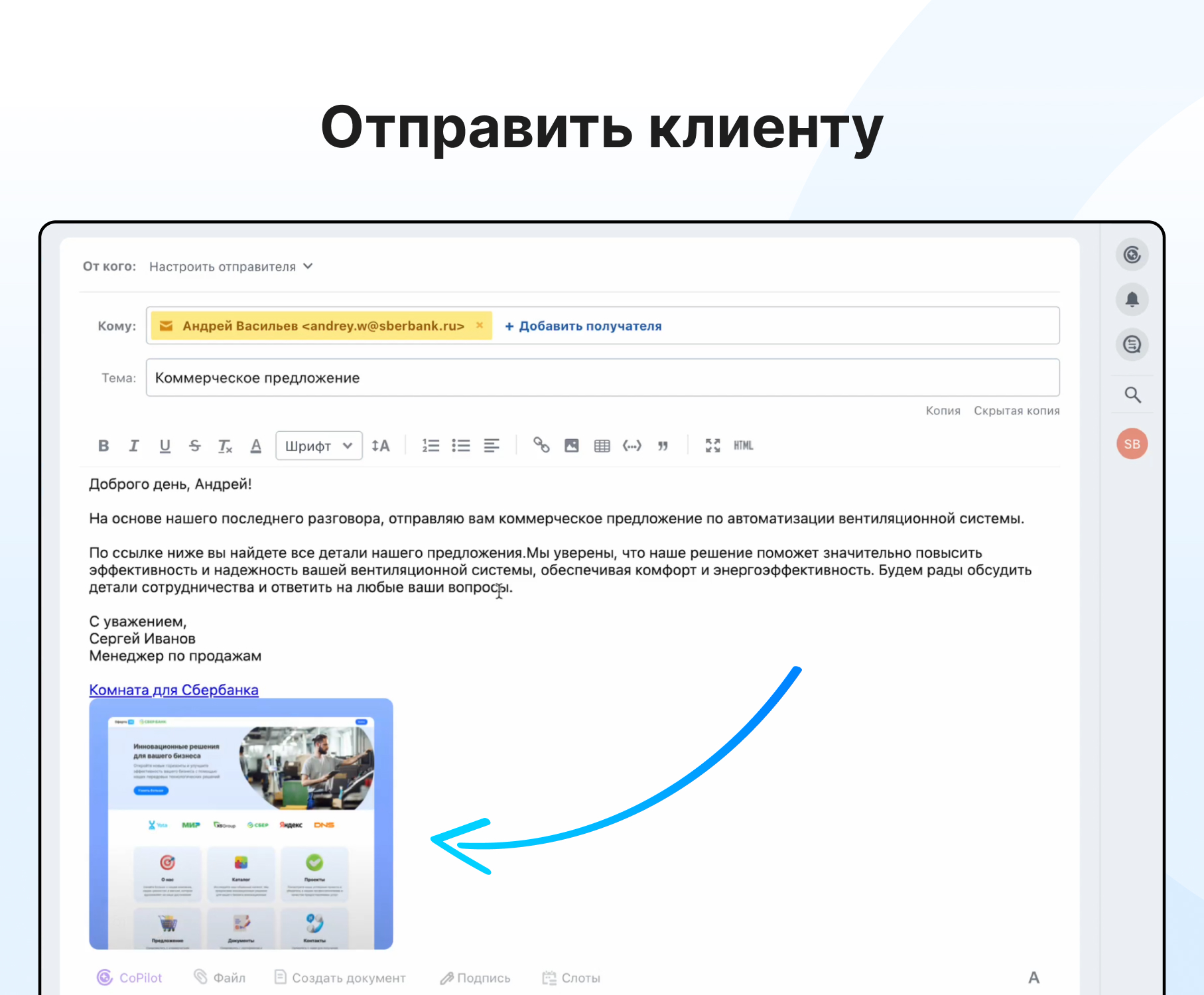Open the Комната для Сбербанка link
Screen dimensions: 1204x995
[174, 690]
